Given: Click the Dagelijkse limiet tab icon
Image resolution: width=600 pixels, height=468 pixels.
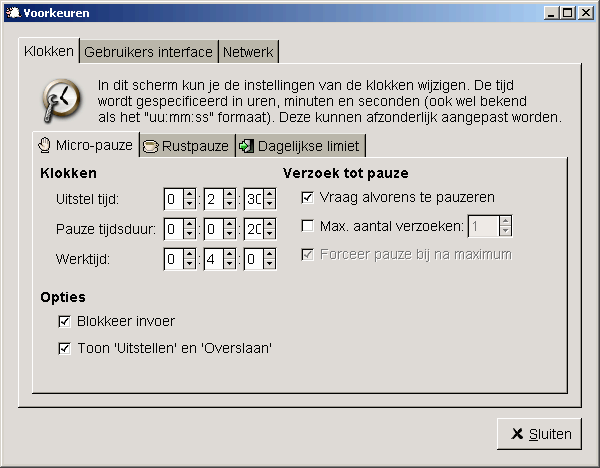Looking at the screenshot, I should coord(246,146).
